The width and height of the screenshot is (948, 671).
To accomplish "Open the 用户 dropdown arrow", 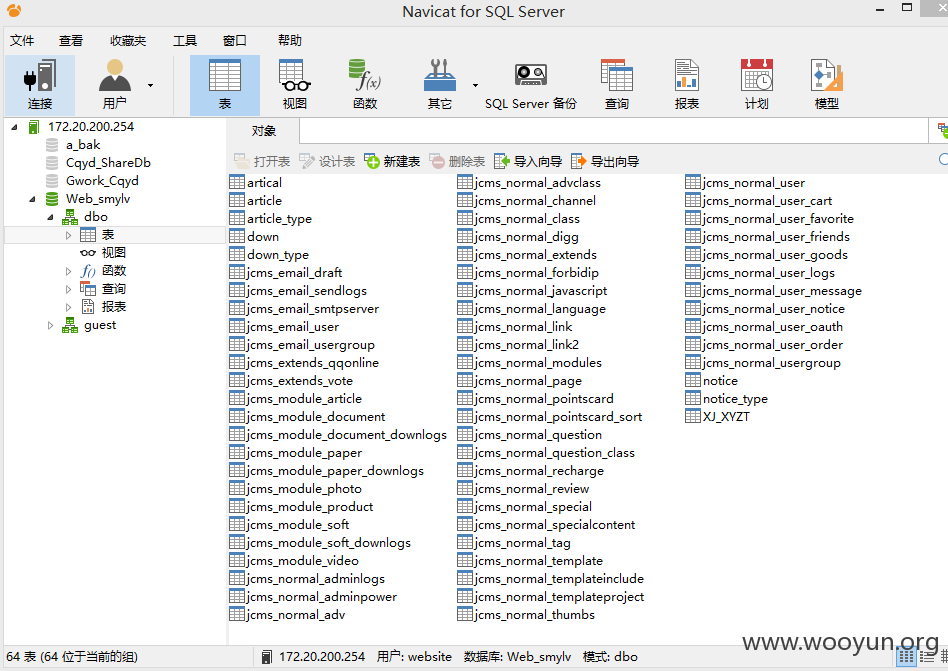I will click(x=151, y=85).
